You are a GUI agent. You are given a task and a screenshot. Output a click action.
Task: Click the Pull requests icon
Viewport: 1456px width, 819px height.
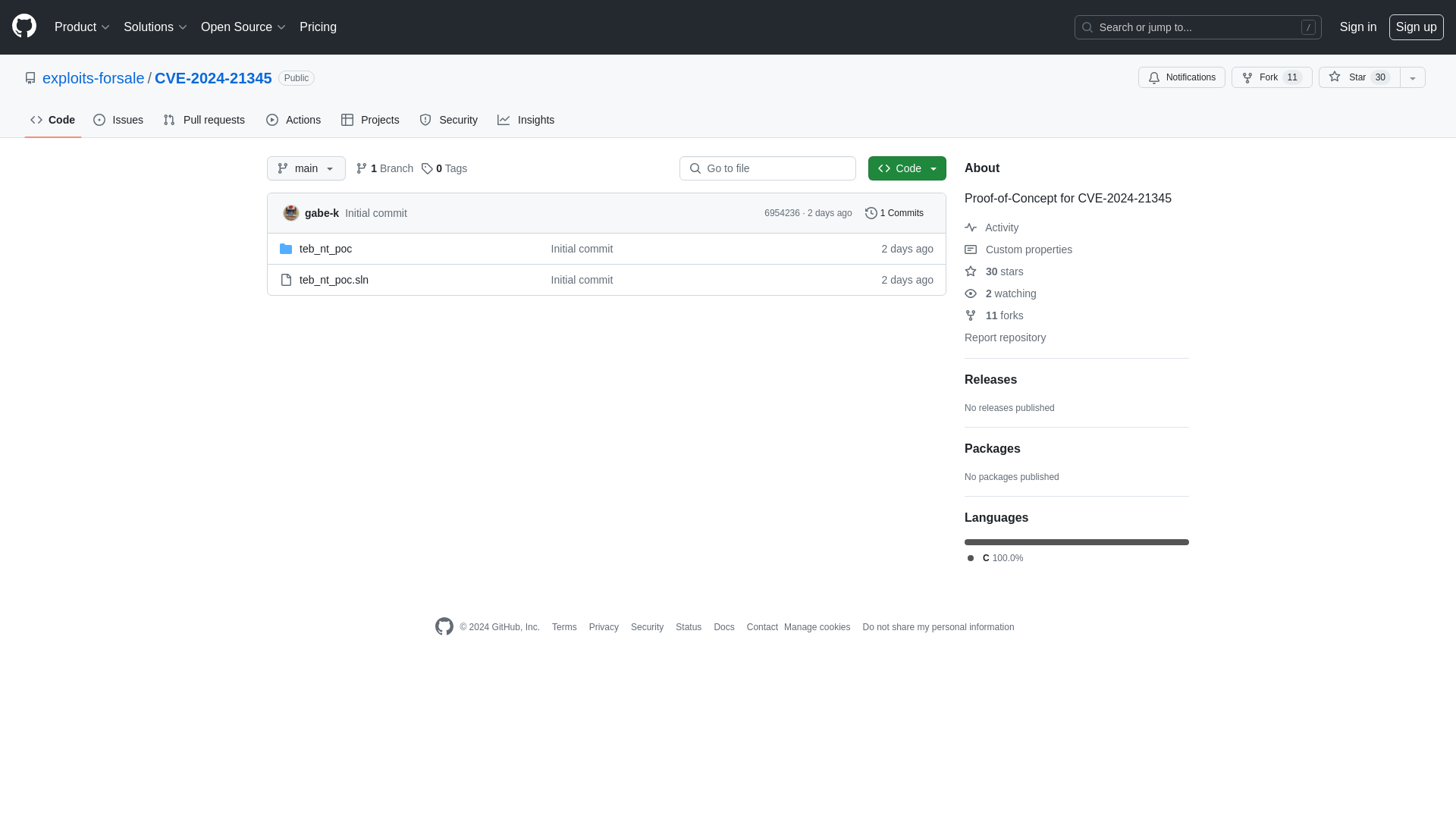pyautogui.click(x=169, y=120)
